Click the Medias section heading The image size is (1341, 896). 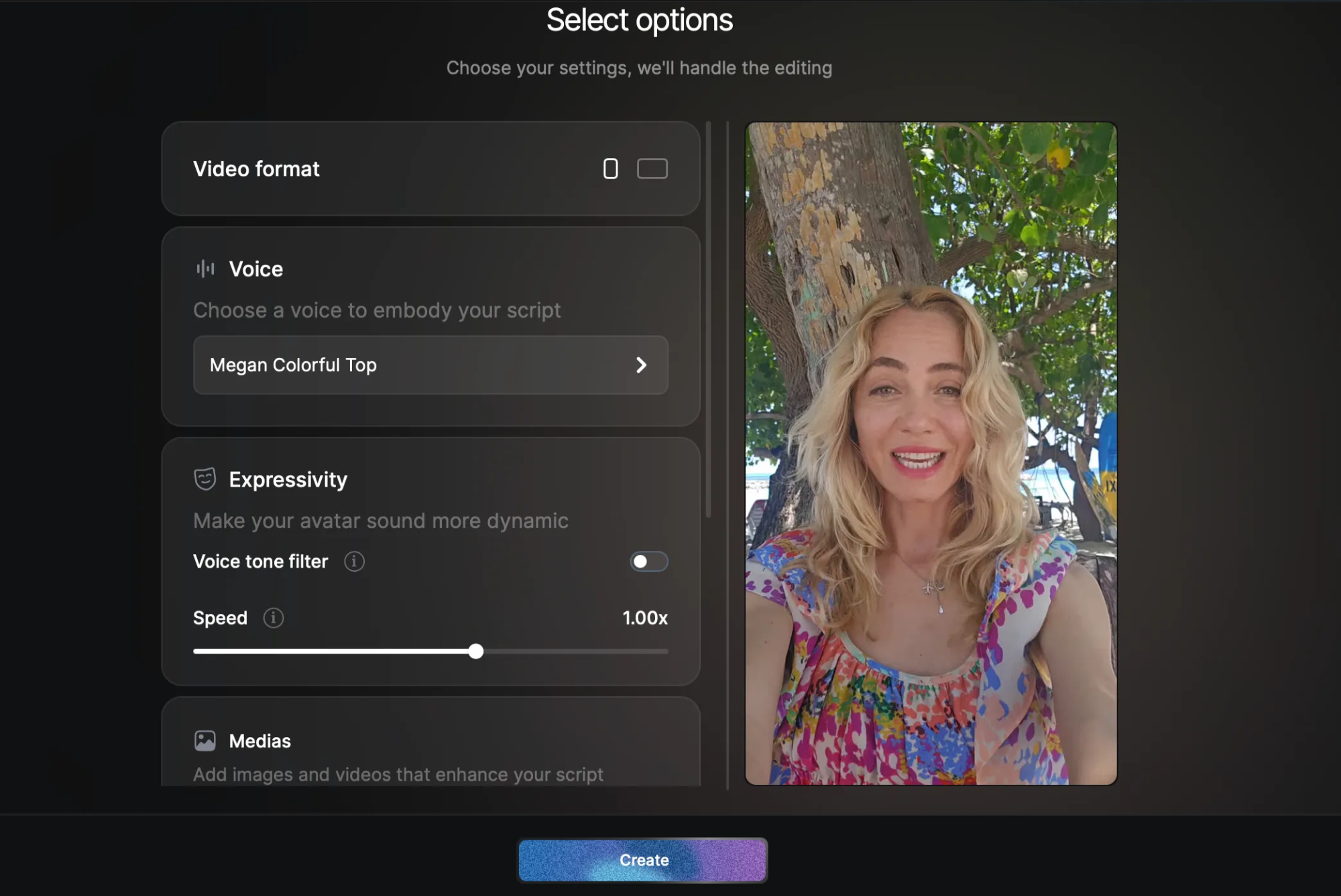(x=259, y=741)
